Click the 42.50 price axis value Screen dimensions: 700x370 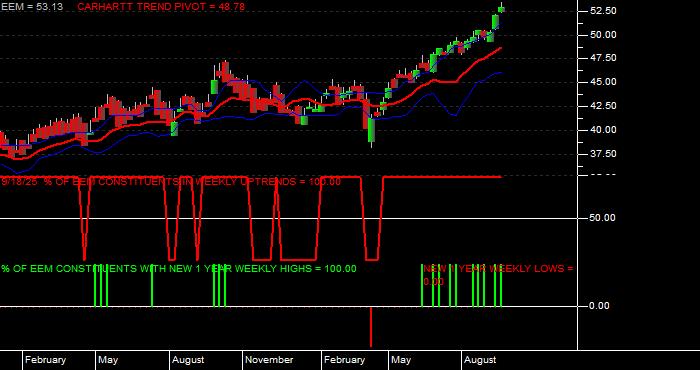(x=603, y=106)
